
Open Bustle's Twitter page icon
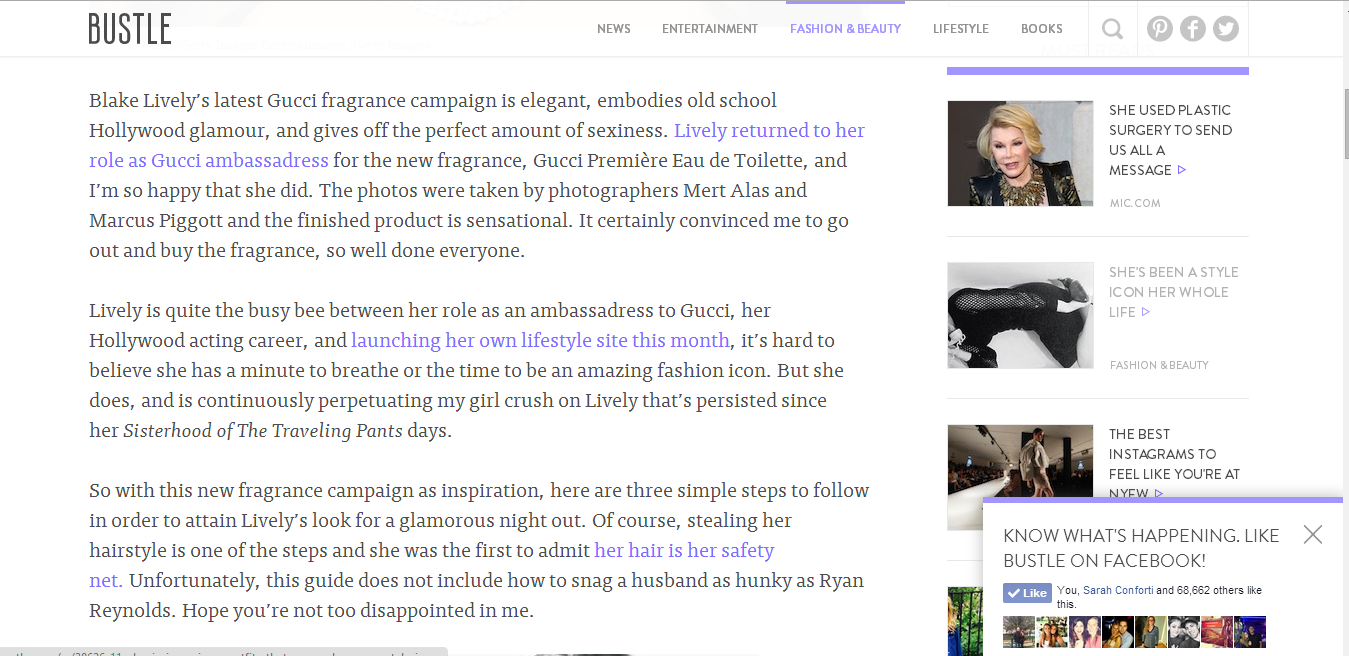coord(1226,29)
